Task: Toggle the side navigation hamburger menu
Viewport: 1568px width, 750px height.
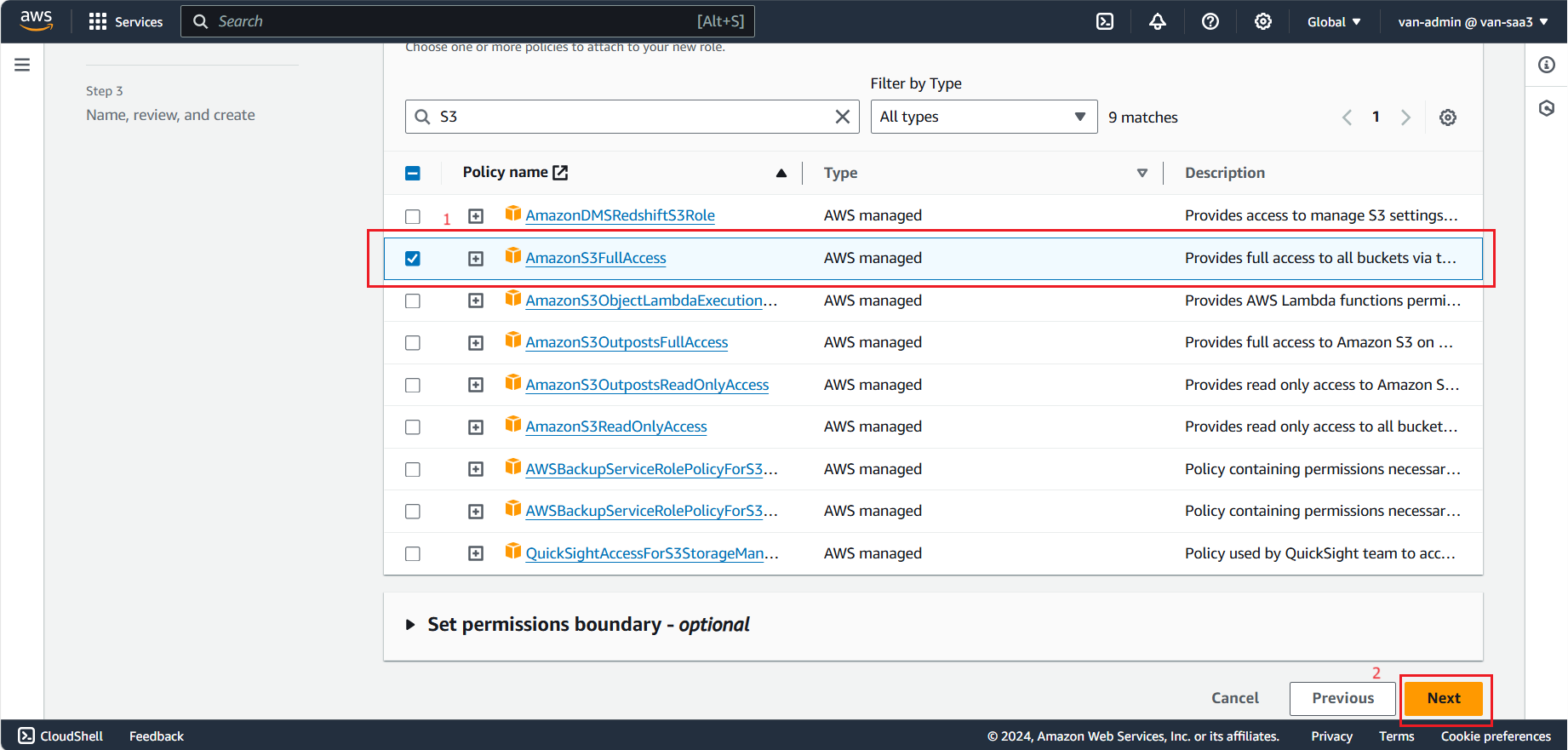Action: tap(22, 65)
